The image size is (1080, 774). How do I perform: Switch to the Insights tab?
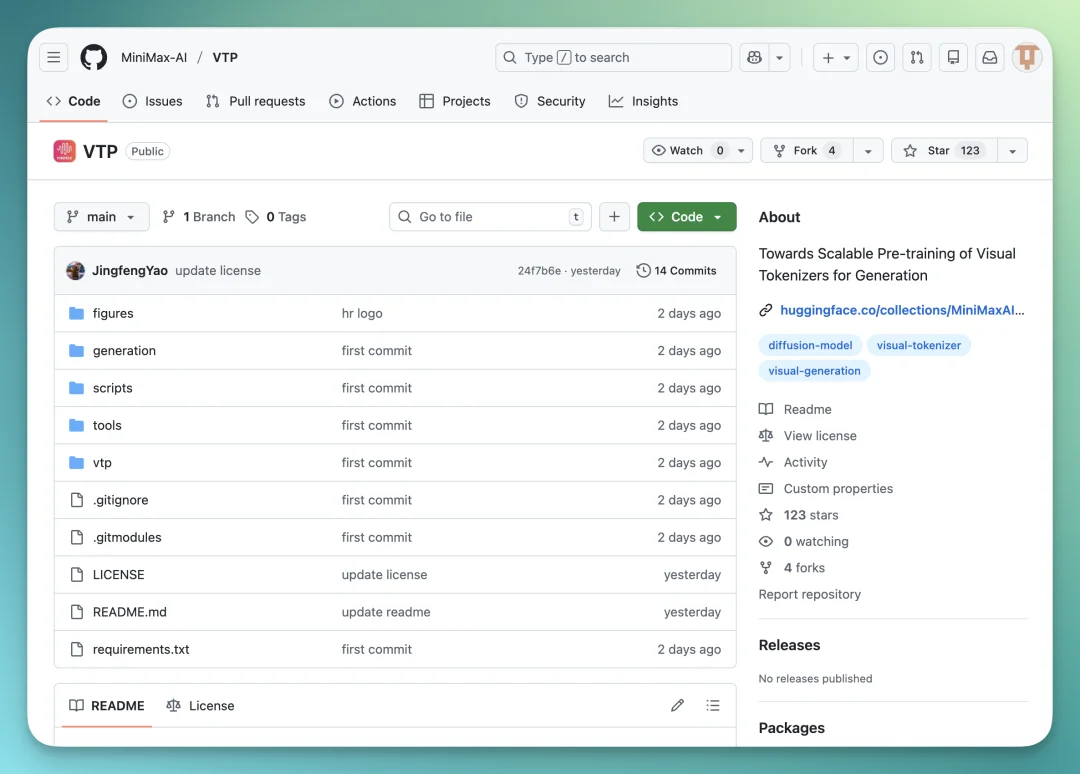(643, 101)
